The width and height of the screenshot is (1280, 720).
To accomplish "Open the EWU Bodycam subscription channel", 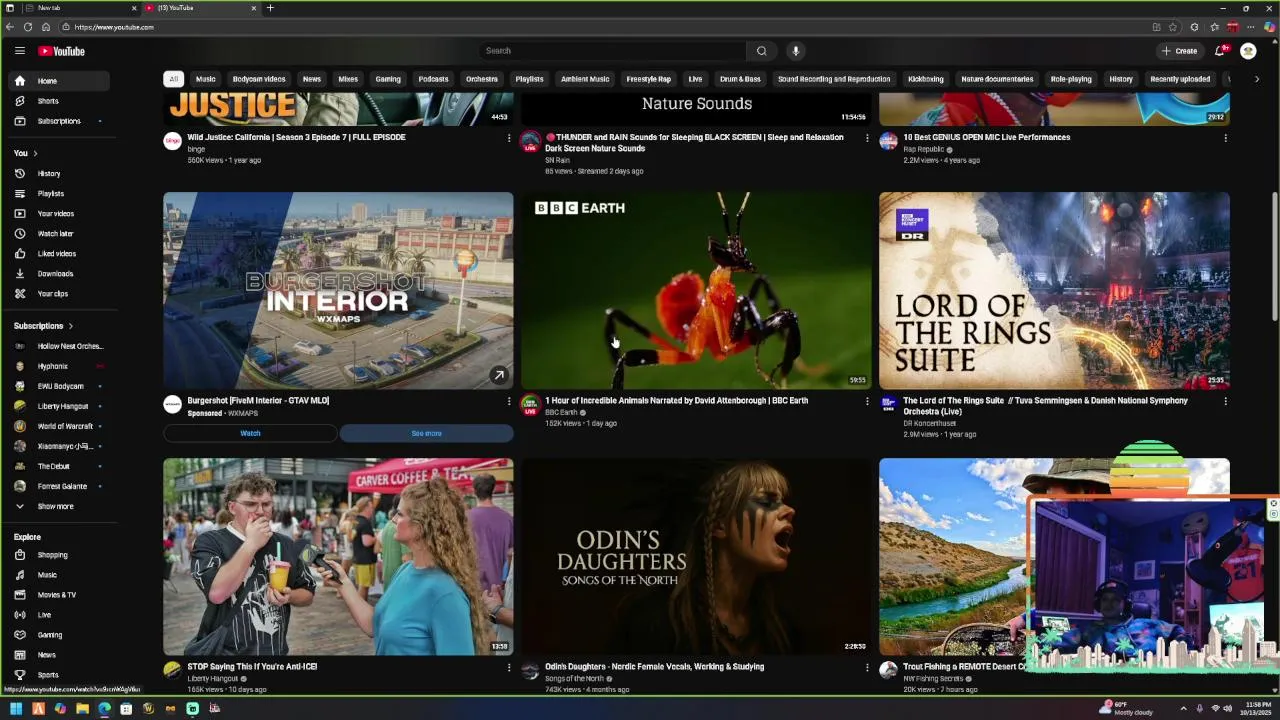I will pyautogui.click(x=60, y=386).
